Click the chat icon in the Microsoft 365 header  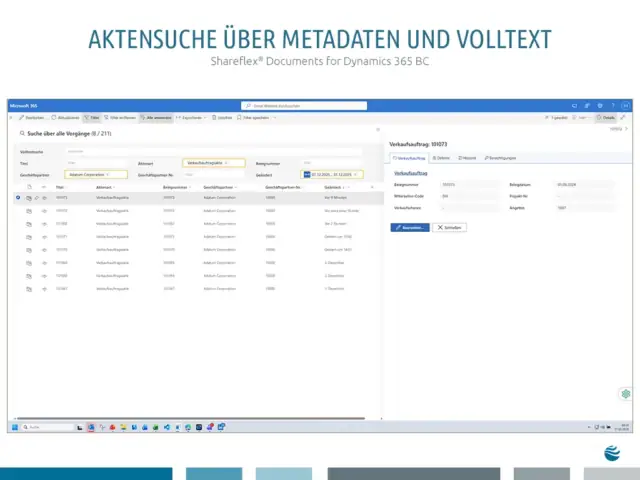pos(575,106)
